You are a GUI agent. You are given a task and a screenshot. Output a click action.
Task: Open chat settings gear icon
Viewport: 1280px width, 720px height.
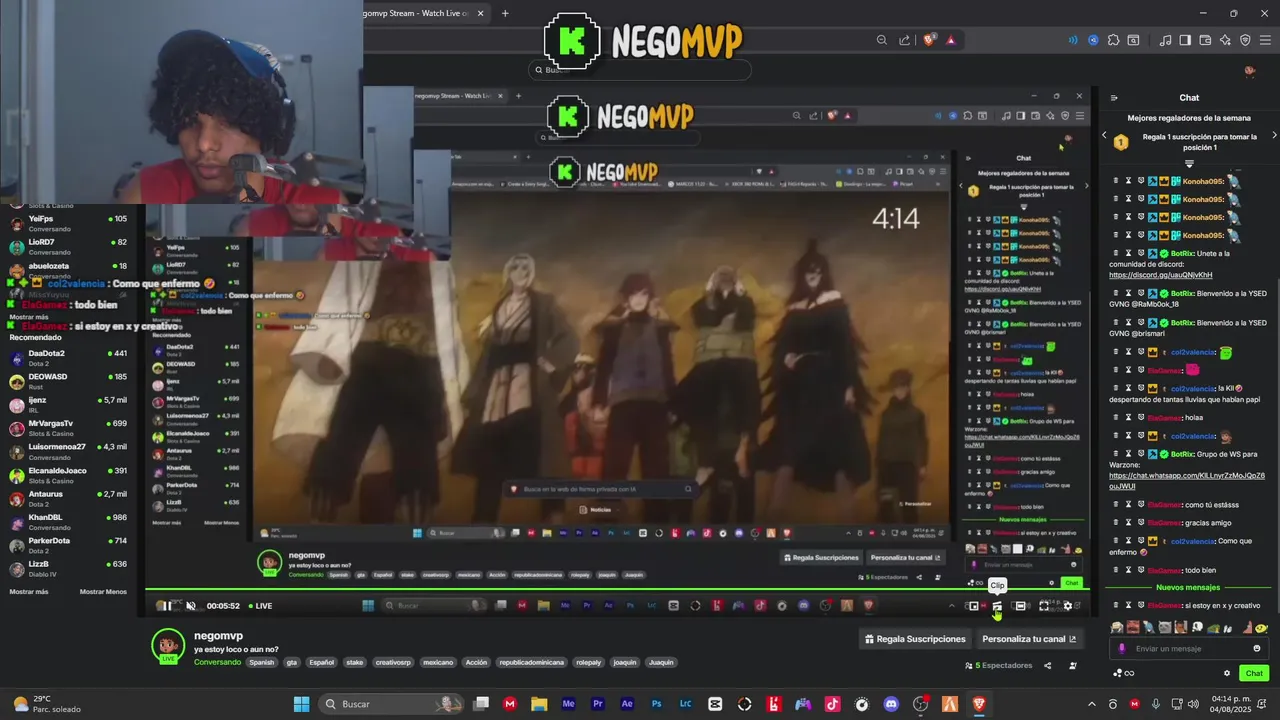[x=1227, y=673]
